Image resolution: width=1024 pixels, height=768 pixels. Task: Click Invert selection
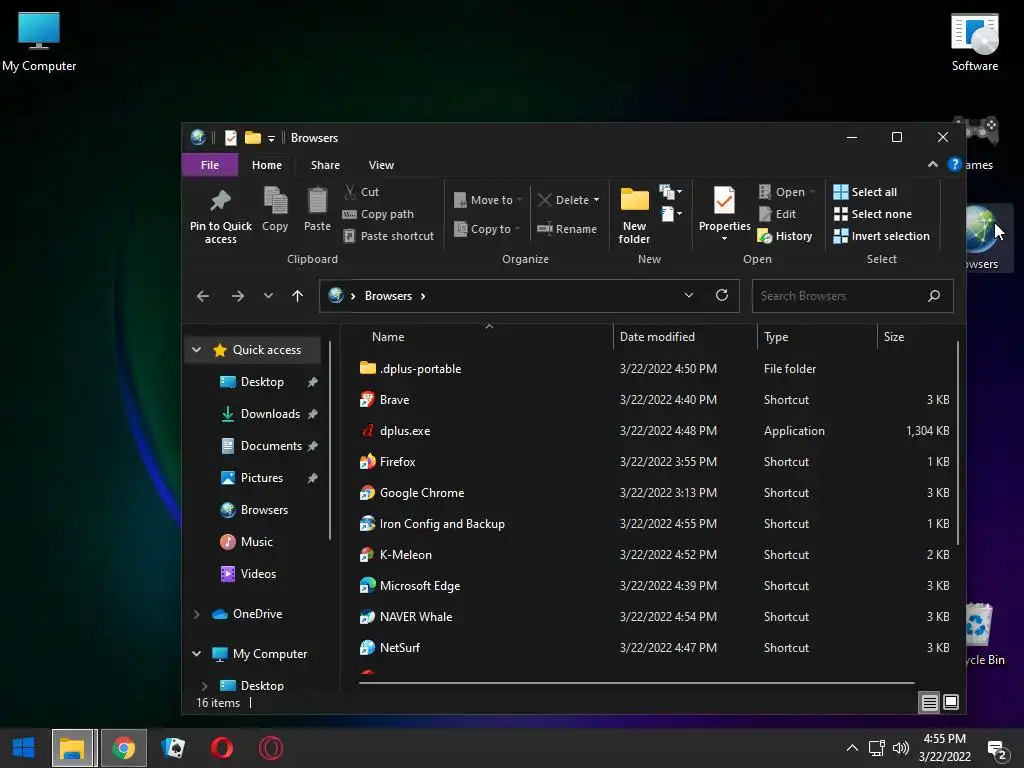pos(881,236)
